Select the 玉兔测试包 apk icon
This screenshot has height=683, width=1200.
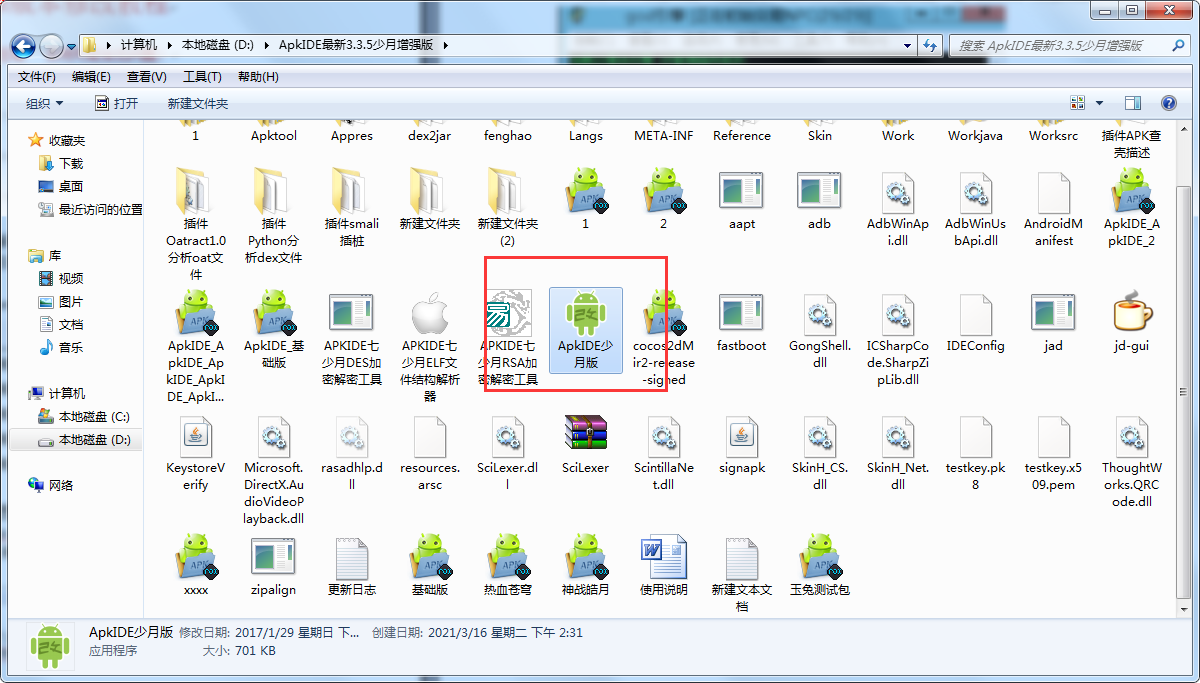click(x=820, y=558)
